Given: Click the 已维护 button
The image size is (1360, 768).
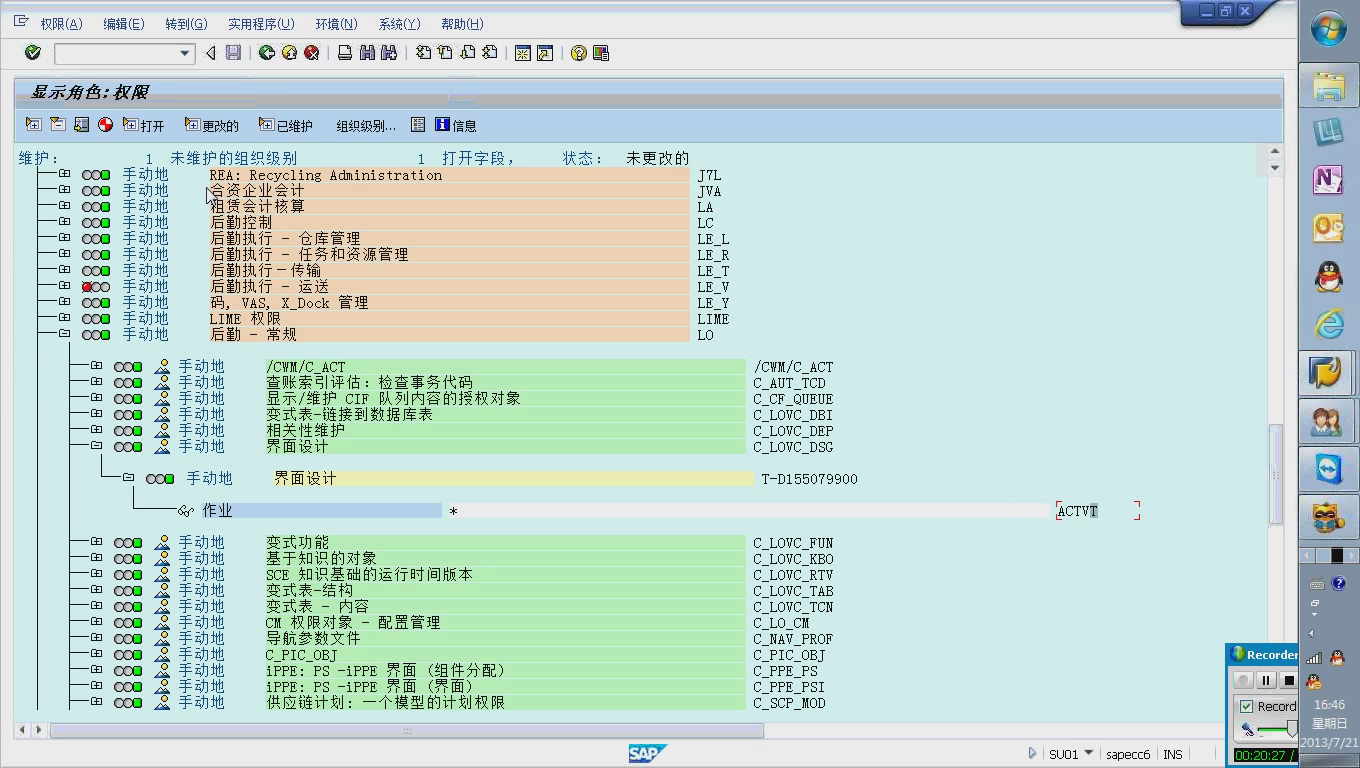Looking at the screenshot, I should (x=286, y=125).
